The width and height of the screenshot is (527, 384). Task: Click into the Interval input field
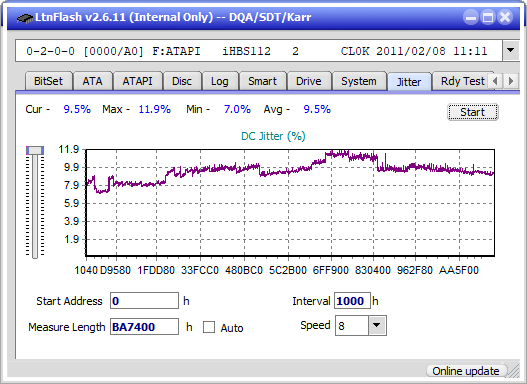click(x=352, y=301)
